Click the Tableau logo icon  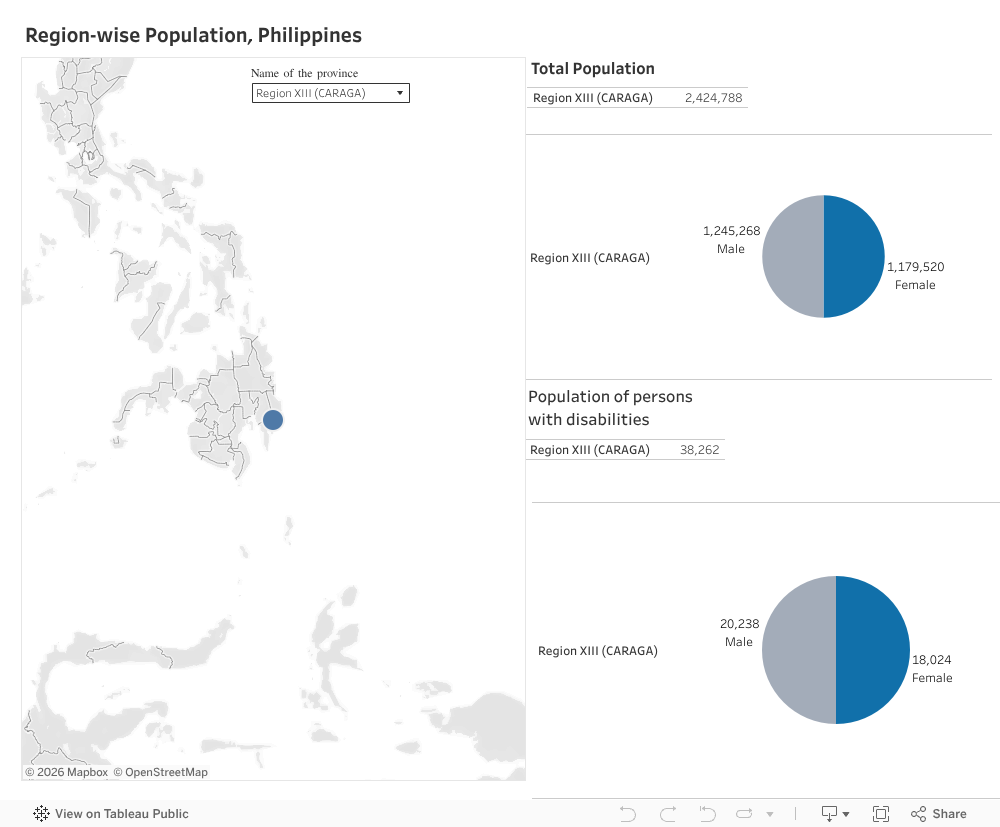[40, 813]
